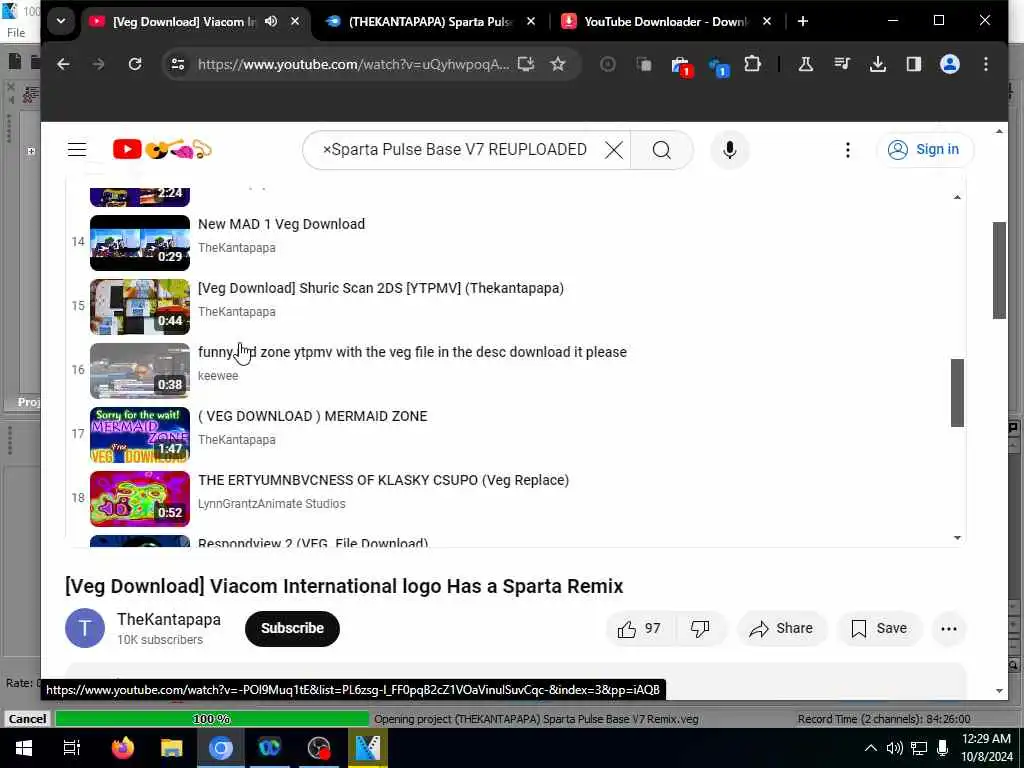Clear the YouTube search query
Viewport: 1024px width, 768px height.
pyautogui.click(x=613, y=150)
